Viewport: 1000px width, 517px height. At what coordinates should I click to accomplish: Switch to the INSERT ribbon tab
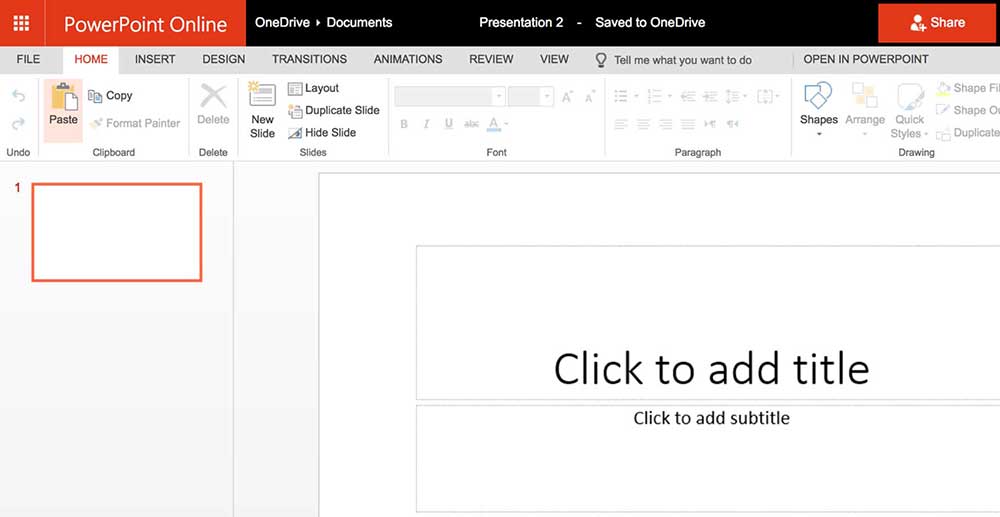[x=155, y=59]
